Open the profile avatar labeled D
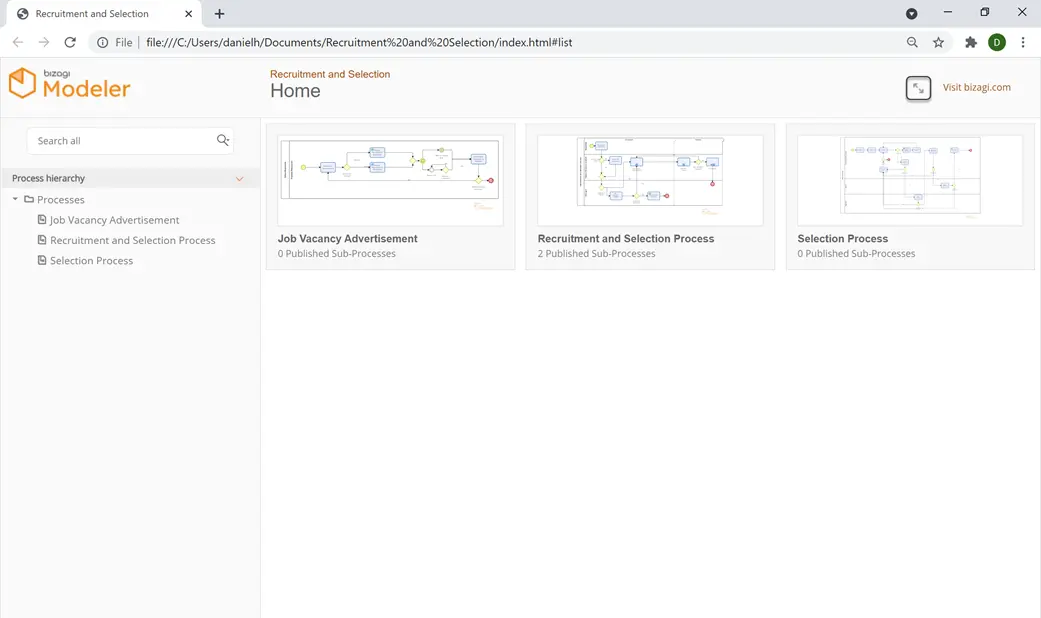1041x618 pixels. [x=997, y=42]
